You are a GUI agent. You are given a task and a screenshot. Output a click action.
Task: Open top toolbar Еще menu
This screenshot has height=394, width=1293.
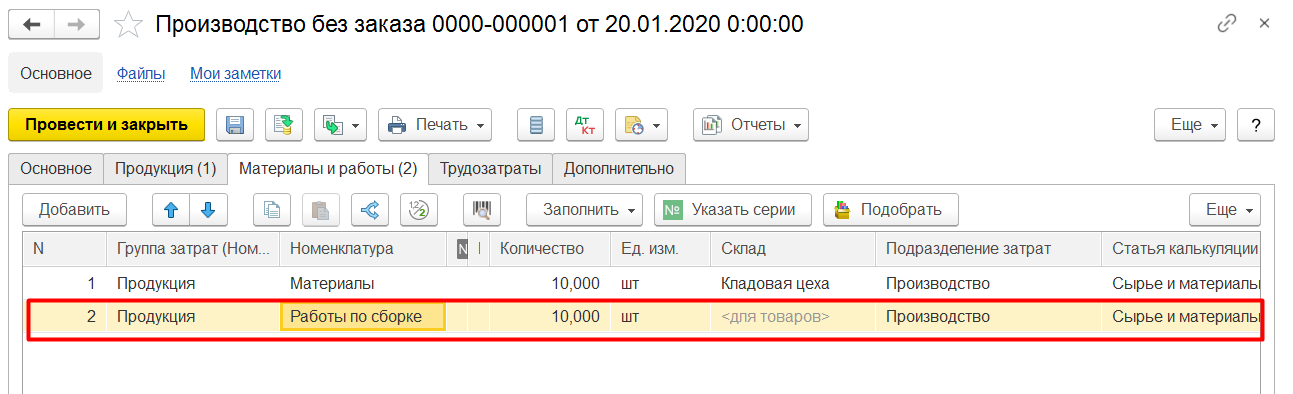point(1190,125)
